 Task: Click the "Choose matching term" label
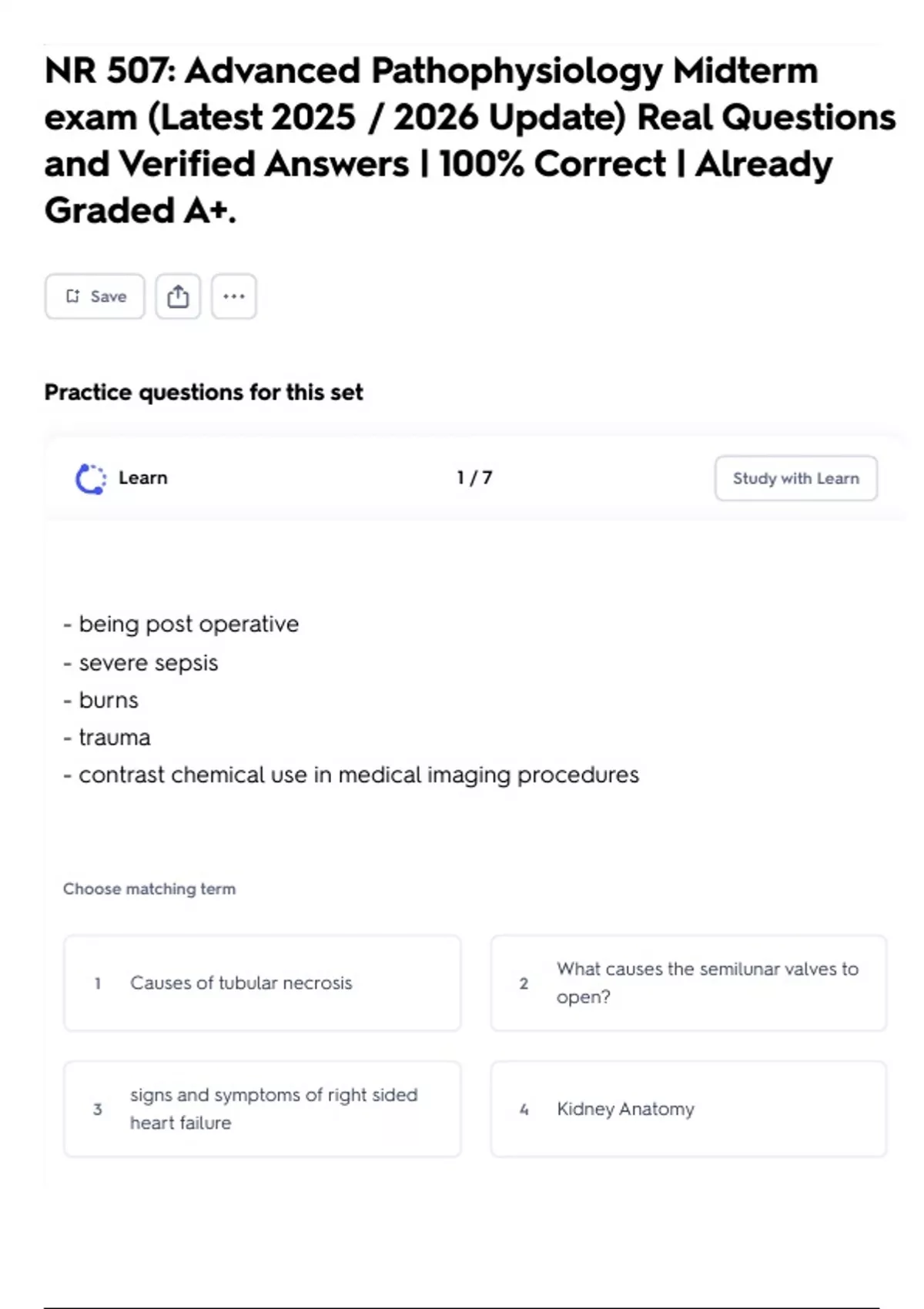(x=149, y=889)
